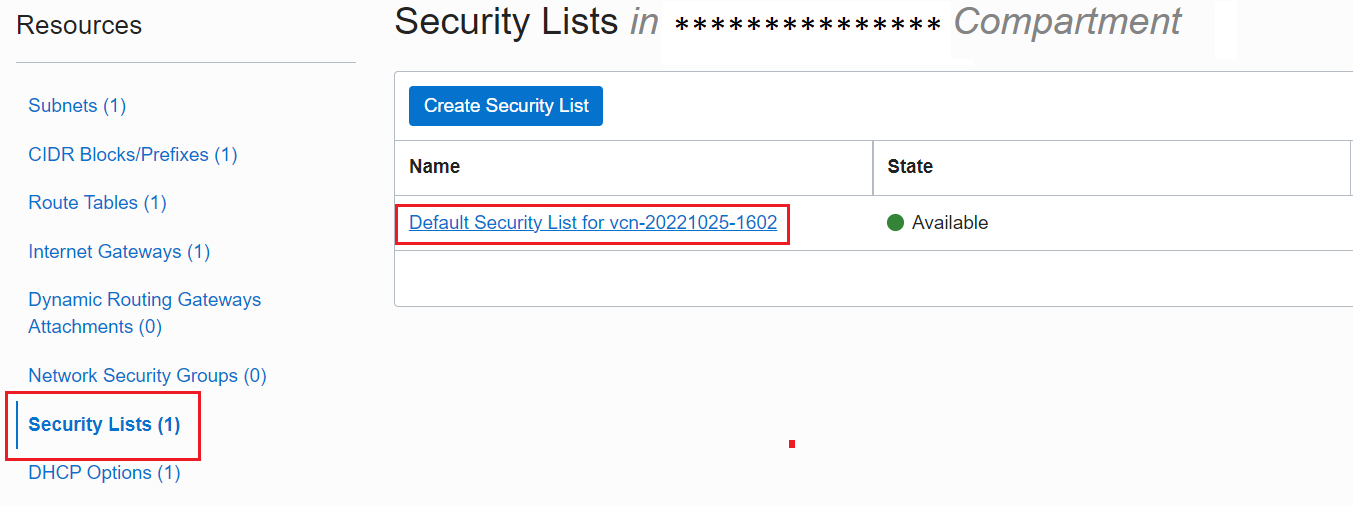The width and height of the screenshot is (1353, 506).
Task: Click the Compartment word in the title
Action: click(x=1067, y=22)
